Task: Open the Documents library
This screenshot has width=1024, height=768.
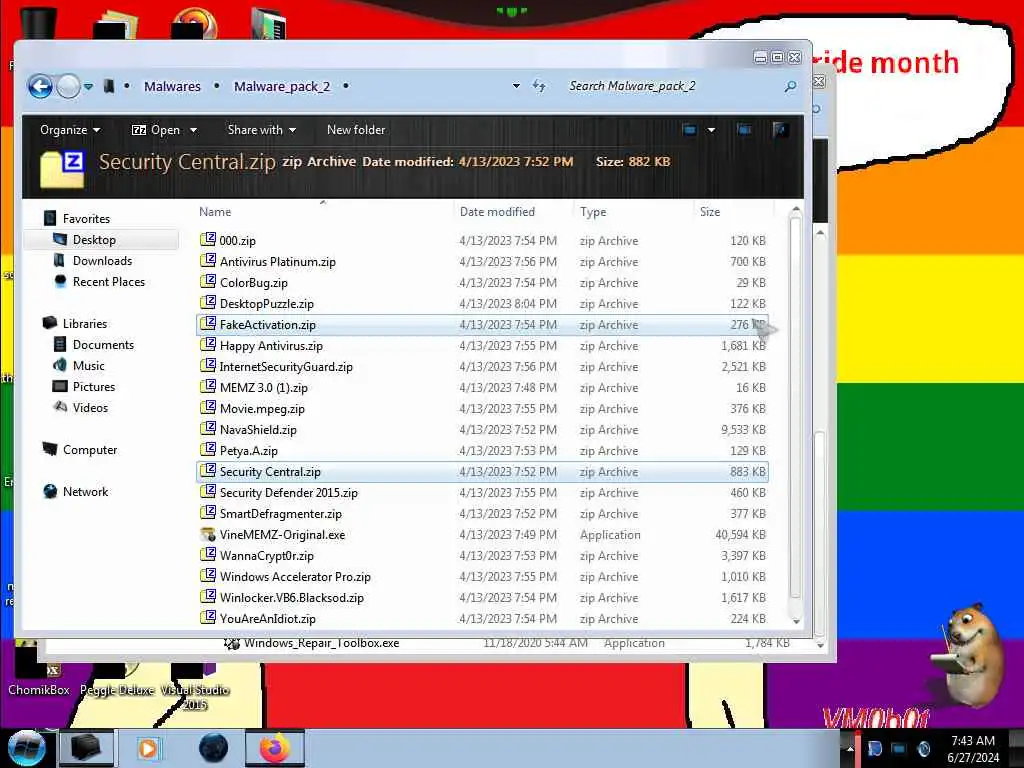Action: click(103, 344)
